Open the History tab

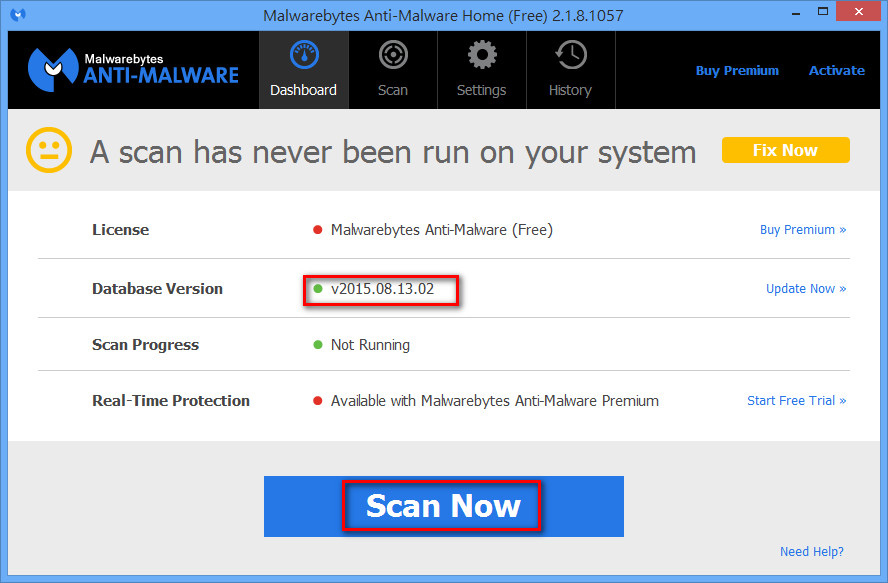570,70
